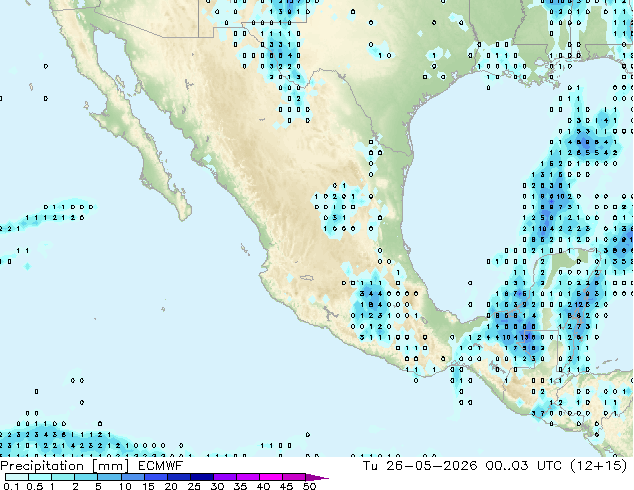Viewport: 634px width, 490px height.
Task: Click the 0.1–0.5 mm legend color swatch
Action: (x=17, y=477)
